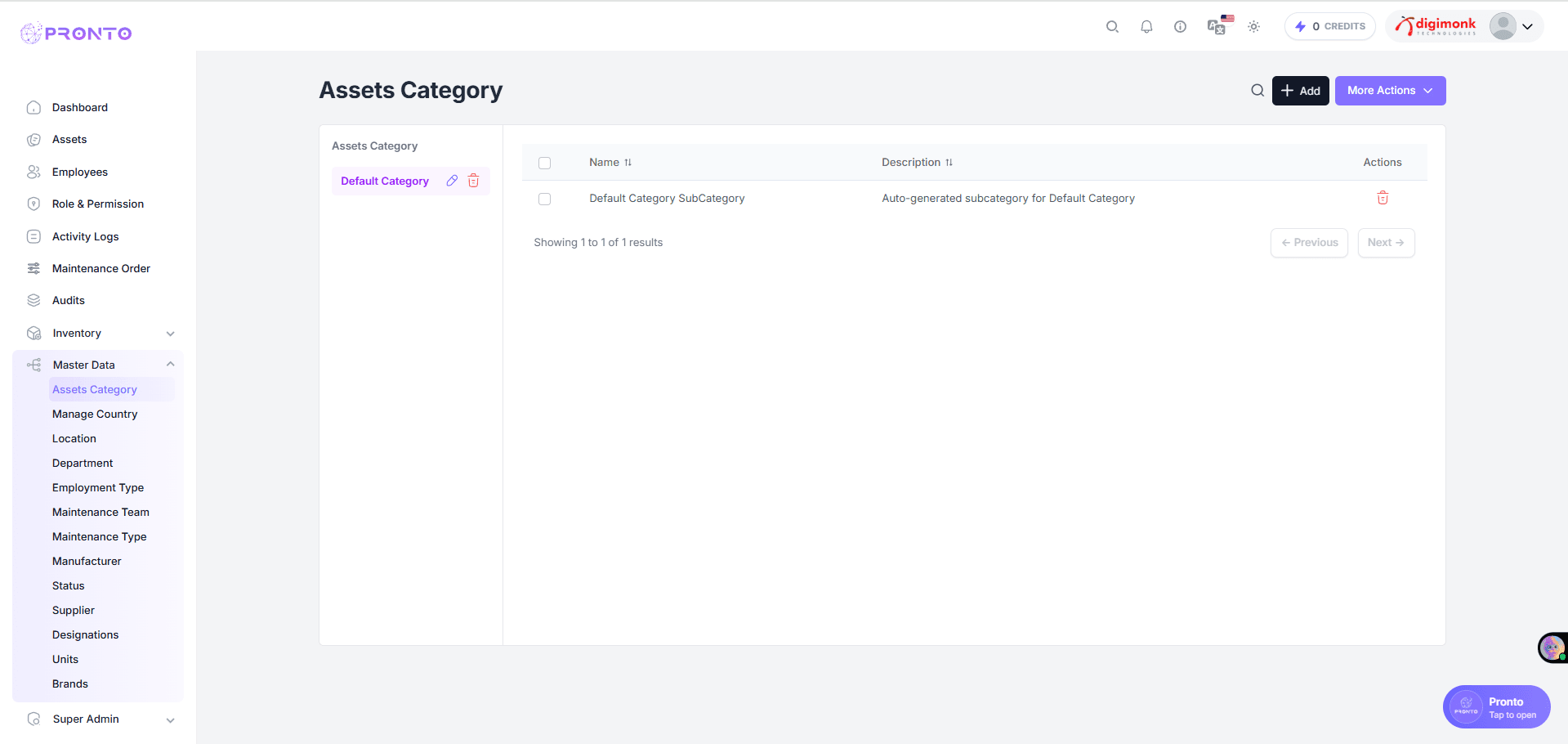Viewport: 1568px width, 744px height.
Task: Check the select-all checkbox in table header
Action: coord(545,163)
